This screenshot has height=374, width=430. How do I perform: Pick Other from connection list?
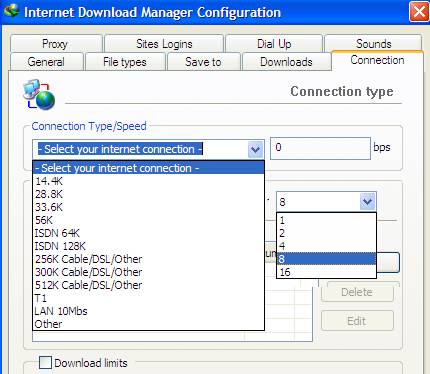148,324
